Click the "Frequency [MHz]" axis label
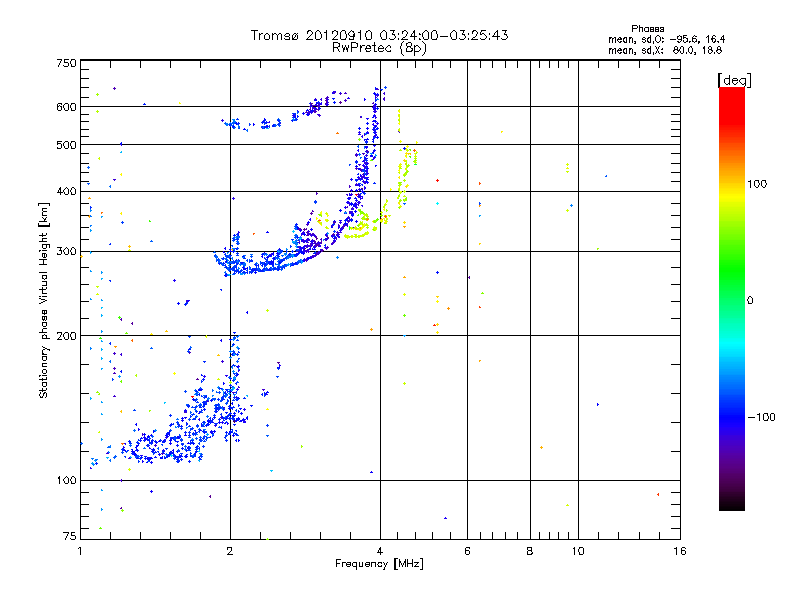 379,564
